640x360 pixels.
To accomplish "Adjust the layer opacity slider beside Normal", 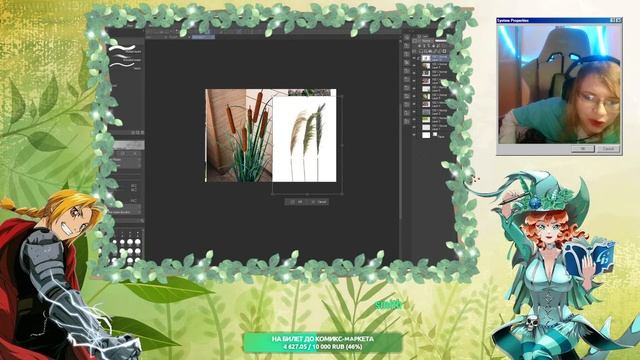I will pyautogui.click(x=441, y=41).
